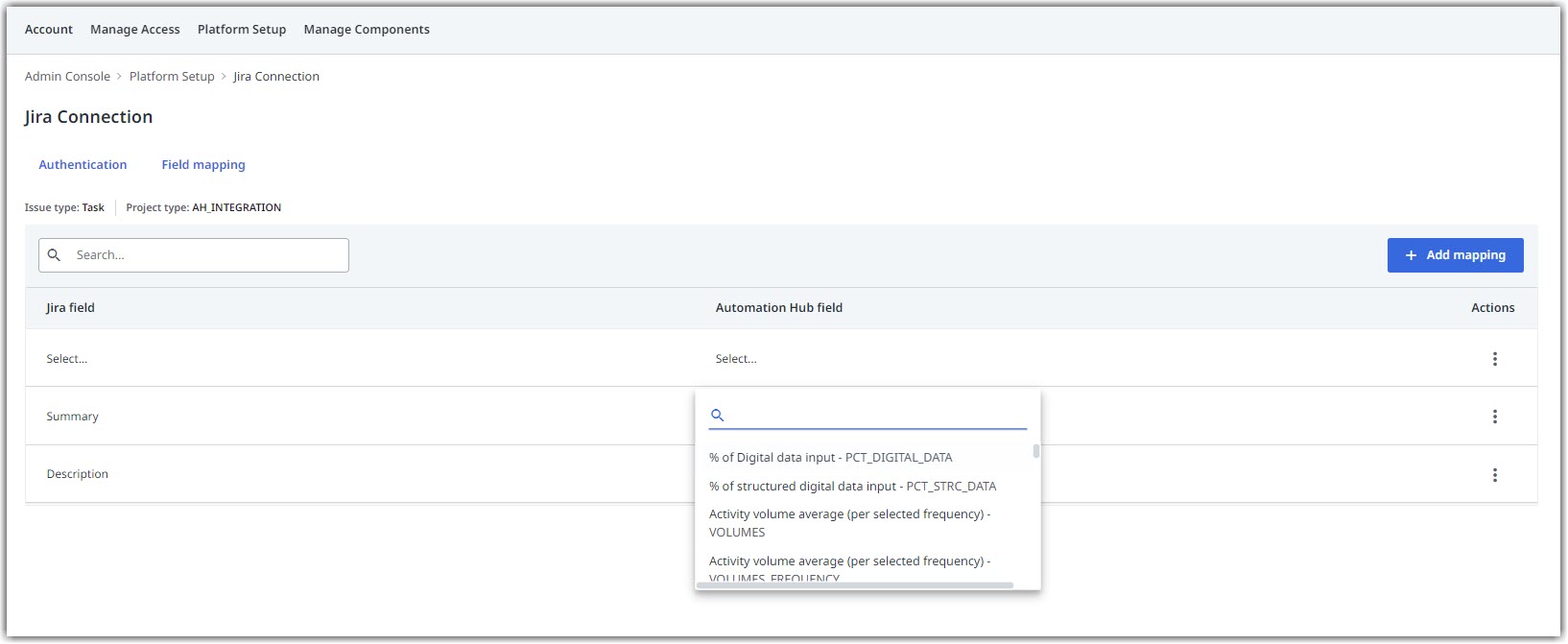Open actions menu for the Select row
This screenshot has height=644, width=1568.
point(1494,359)
